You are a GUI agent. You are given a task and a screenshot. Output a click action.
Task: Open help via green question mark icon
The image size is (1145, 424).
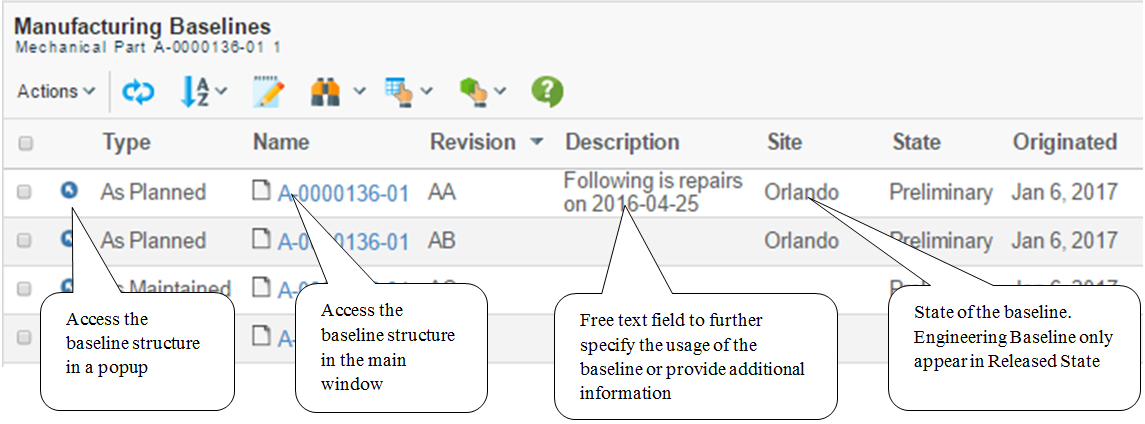(x=546, y=92)
